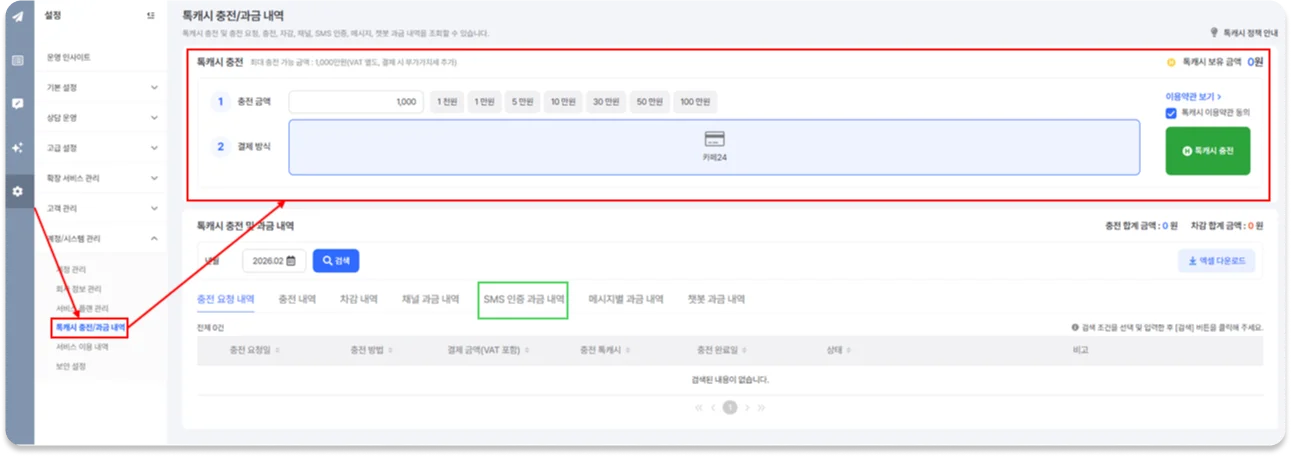Expand the 고객 관리 sidebar section

coord(101,208)
